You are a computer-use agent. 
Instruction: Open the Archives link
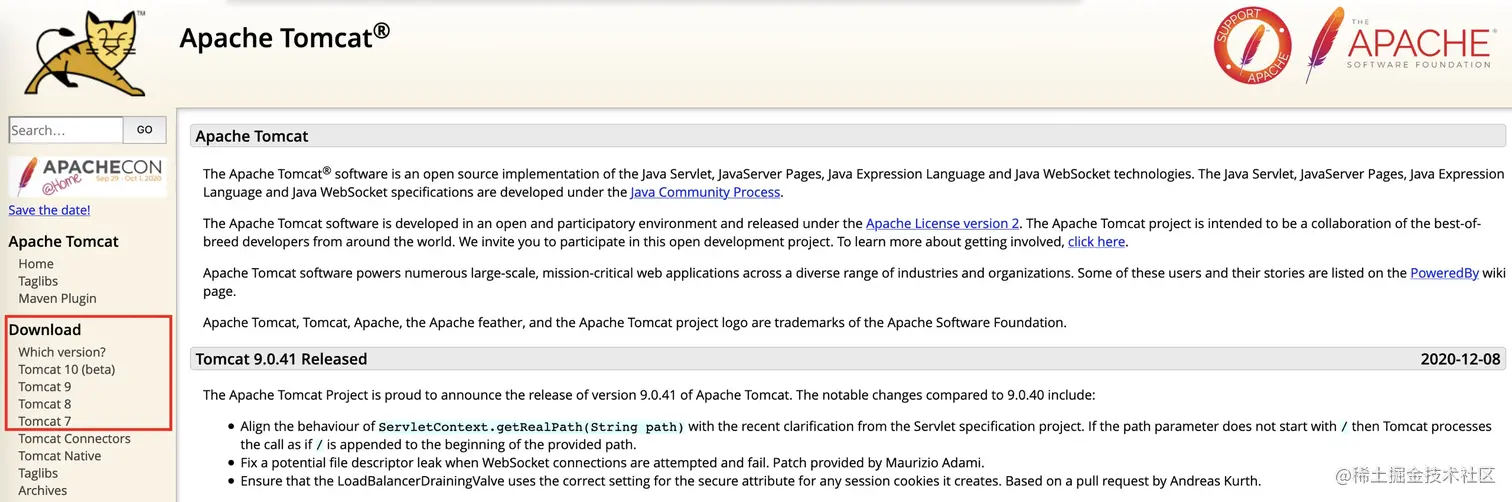[x=43, y=490]
